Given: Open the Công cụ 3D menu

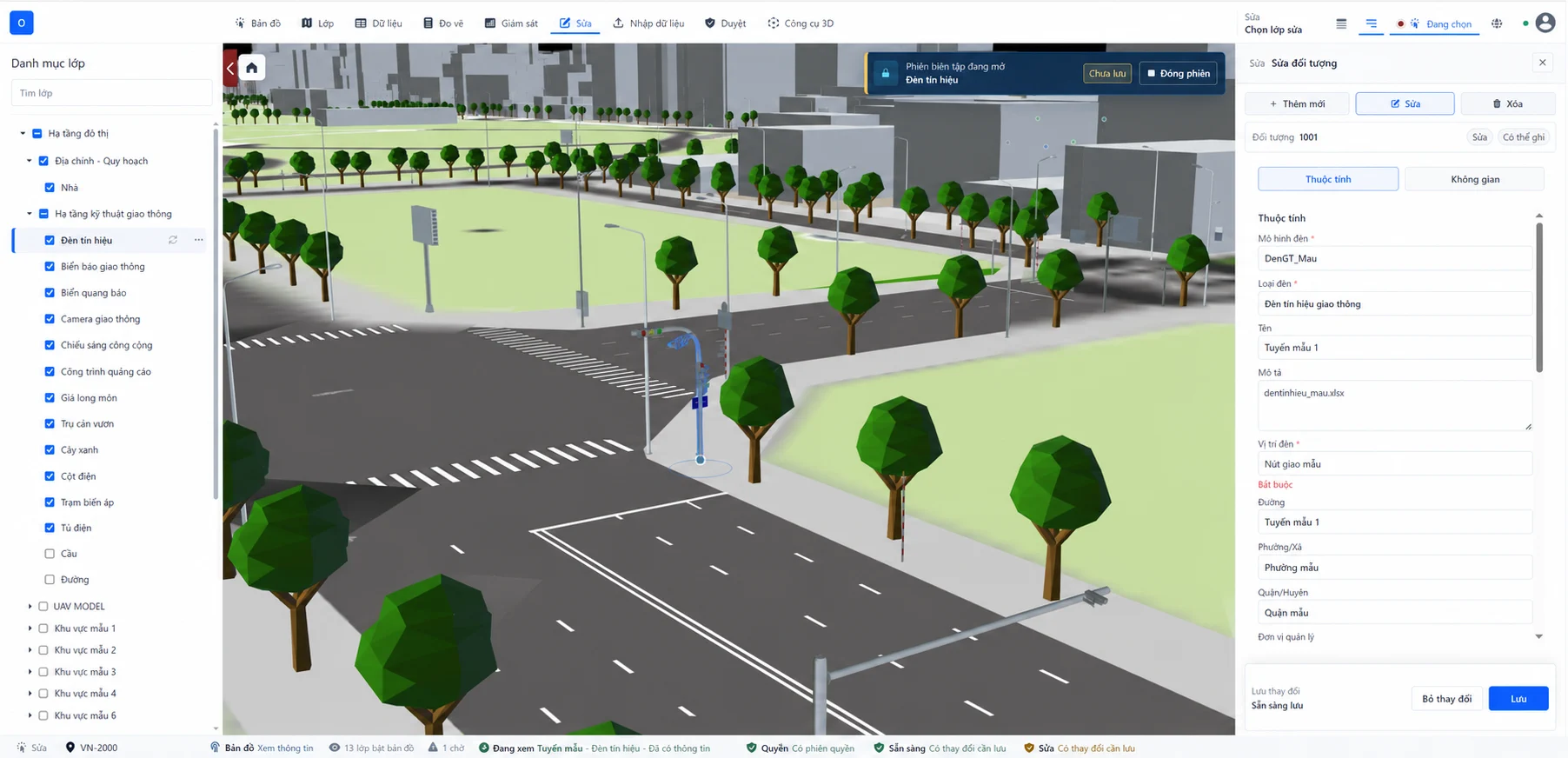Looking at the screenshot, I should pos(801,23).
